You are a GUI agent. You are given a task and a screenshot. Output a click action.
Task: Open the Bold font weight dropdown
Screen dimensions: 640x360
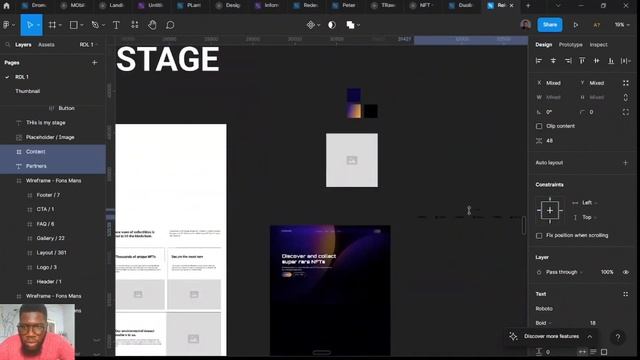(544, 323)
